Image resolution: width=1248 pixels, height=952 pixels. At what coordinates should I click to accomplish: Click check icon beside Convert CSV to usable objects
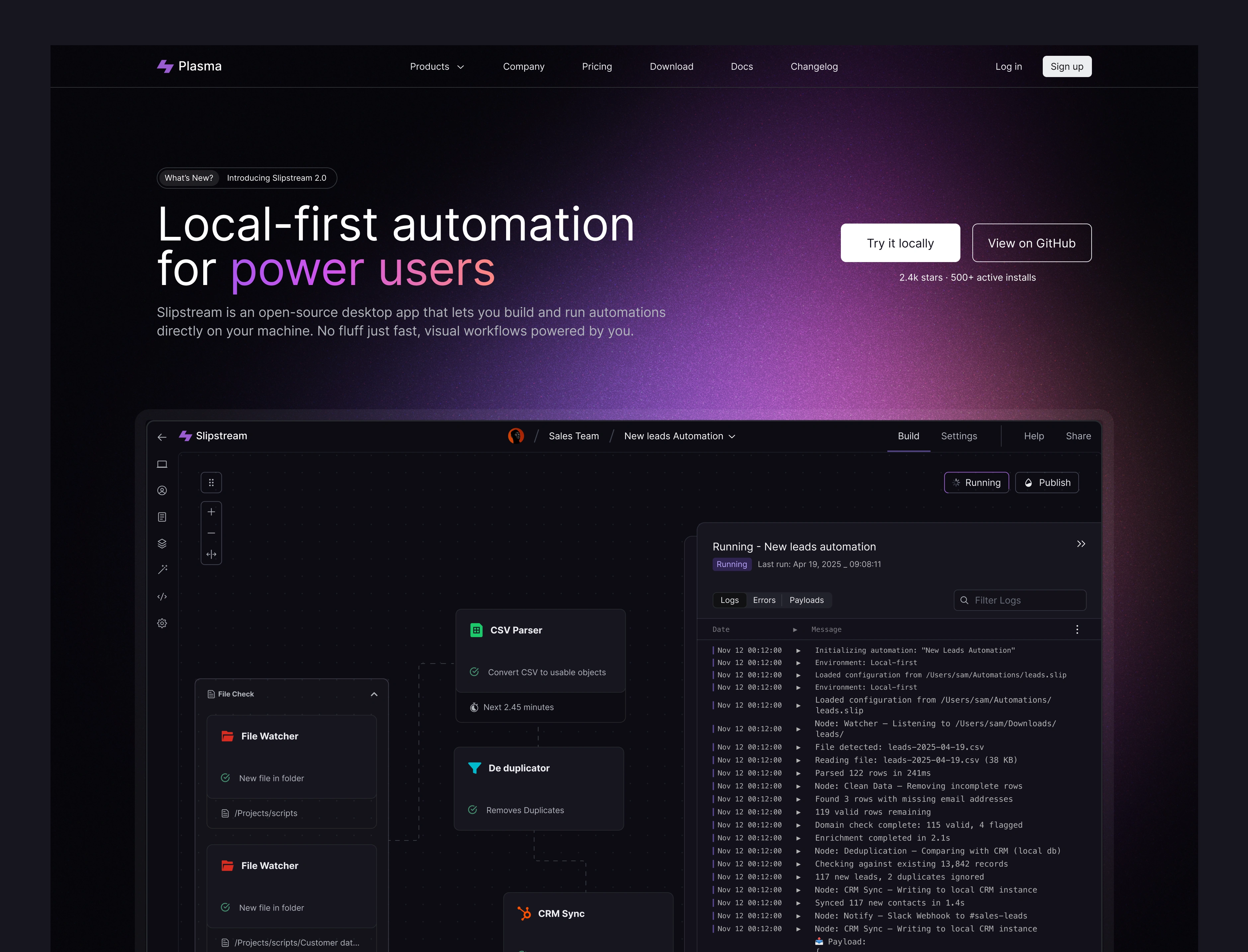474,672
